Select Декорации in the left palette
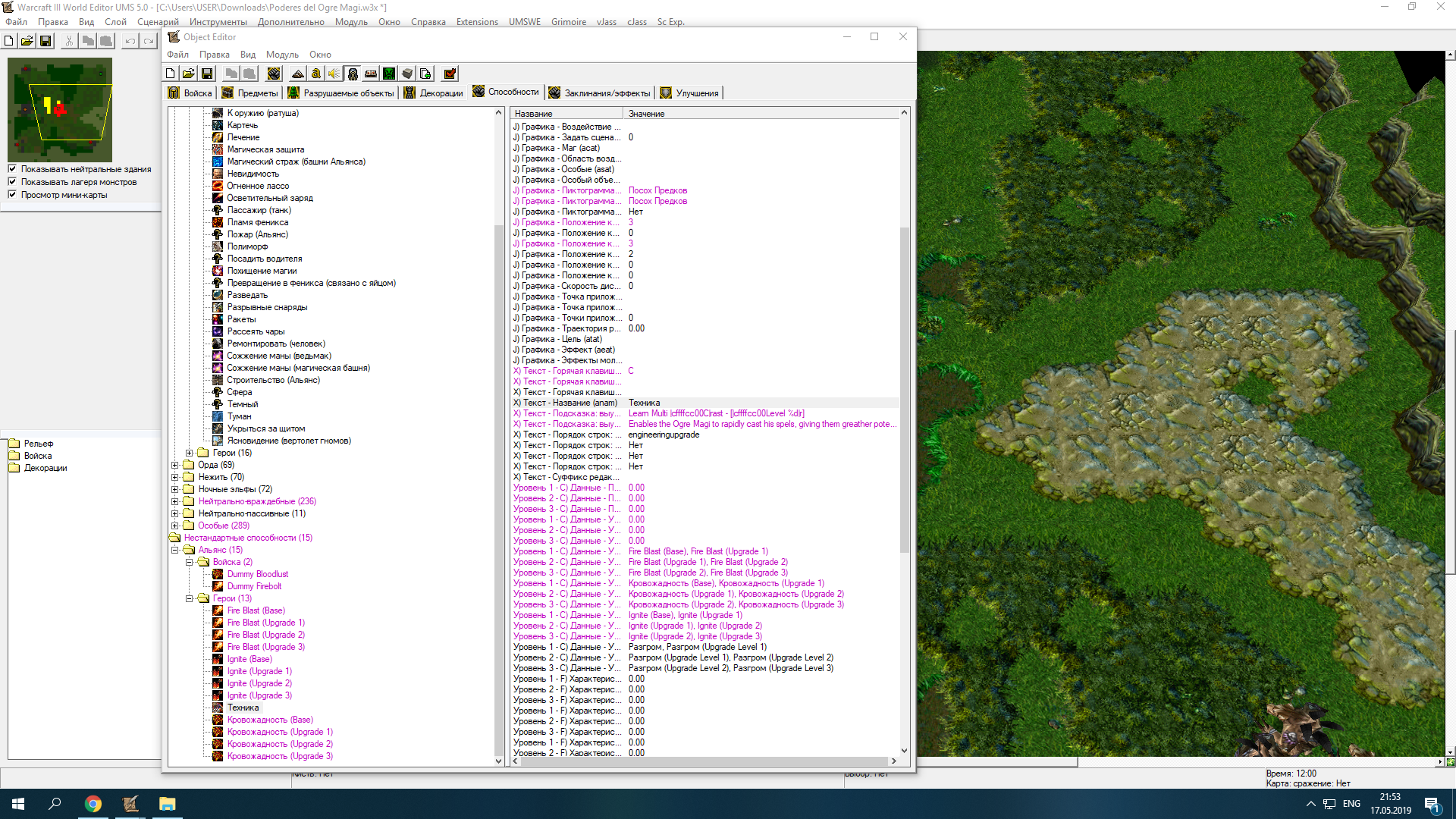 [x=45, y=468]
